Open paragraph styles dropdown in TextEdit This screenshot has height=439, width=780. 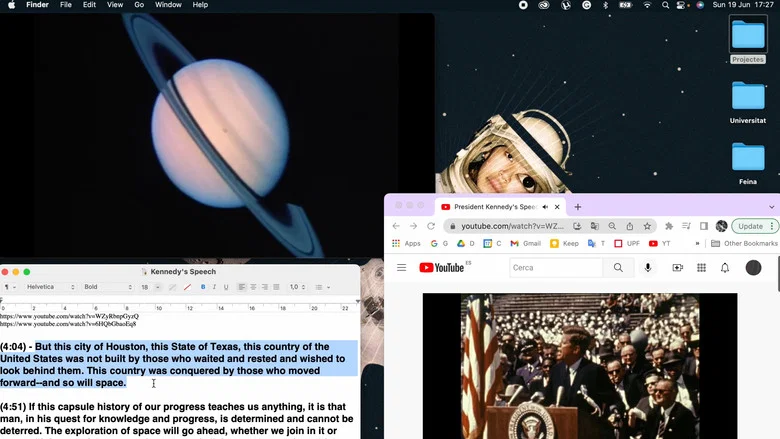click(x=10, y=287)
